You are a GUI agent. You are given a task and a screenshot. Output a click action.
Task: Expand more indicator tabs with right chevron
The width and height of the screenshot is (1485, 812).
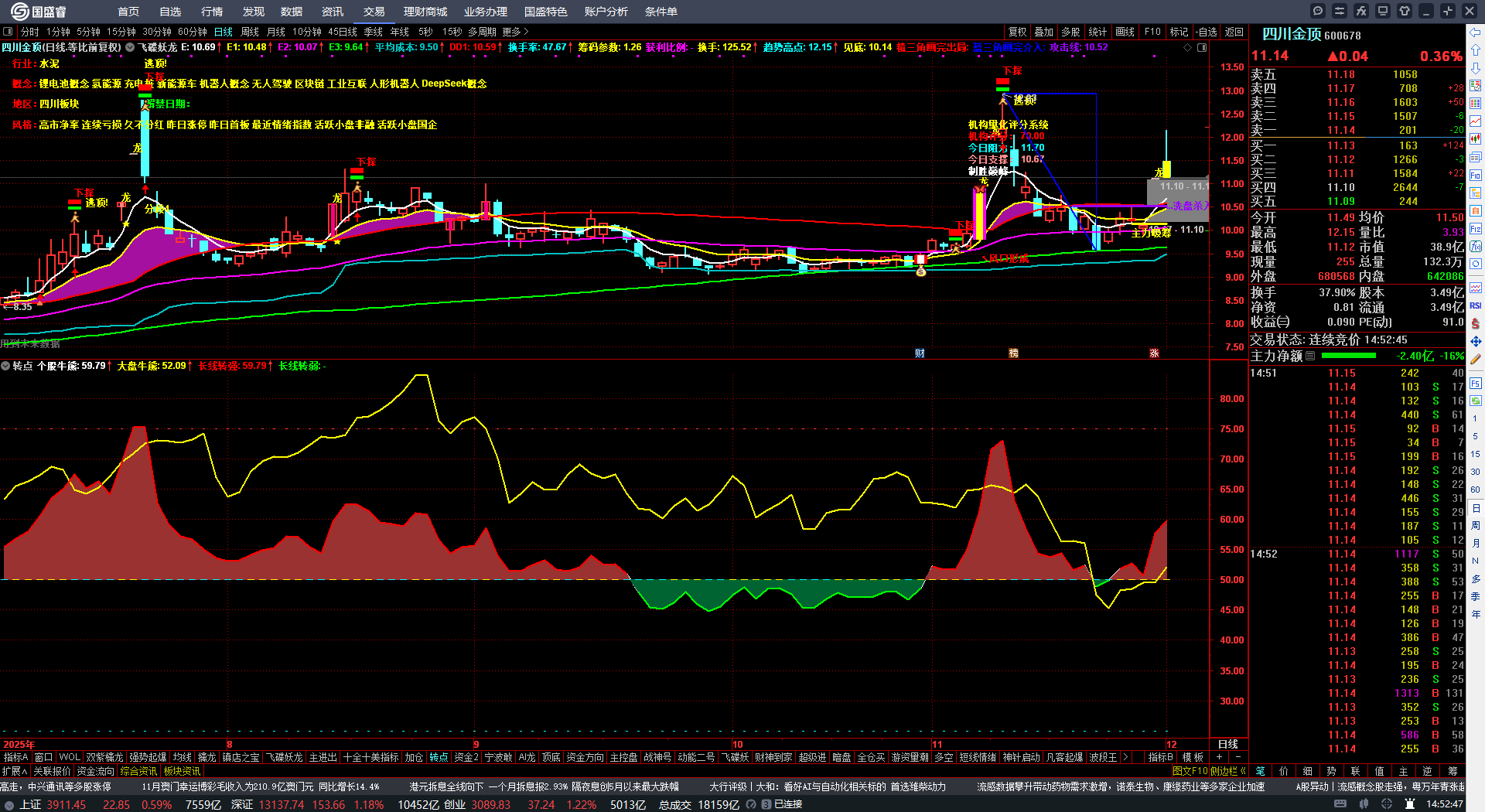pyautogui.click(x=1125, y=757)
